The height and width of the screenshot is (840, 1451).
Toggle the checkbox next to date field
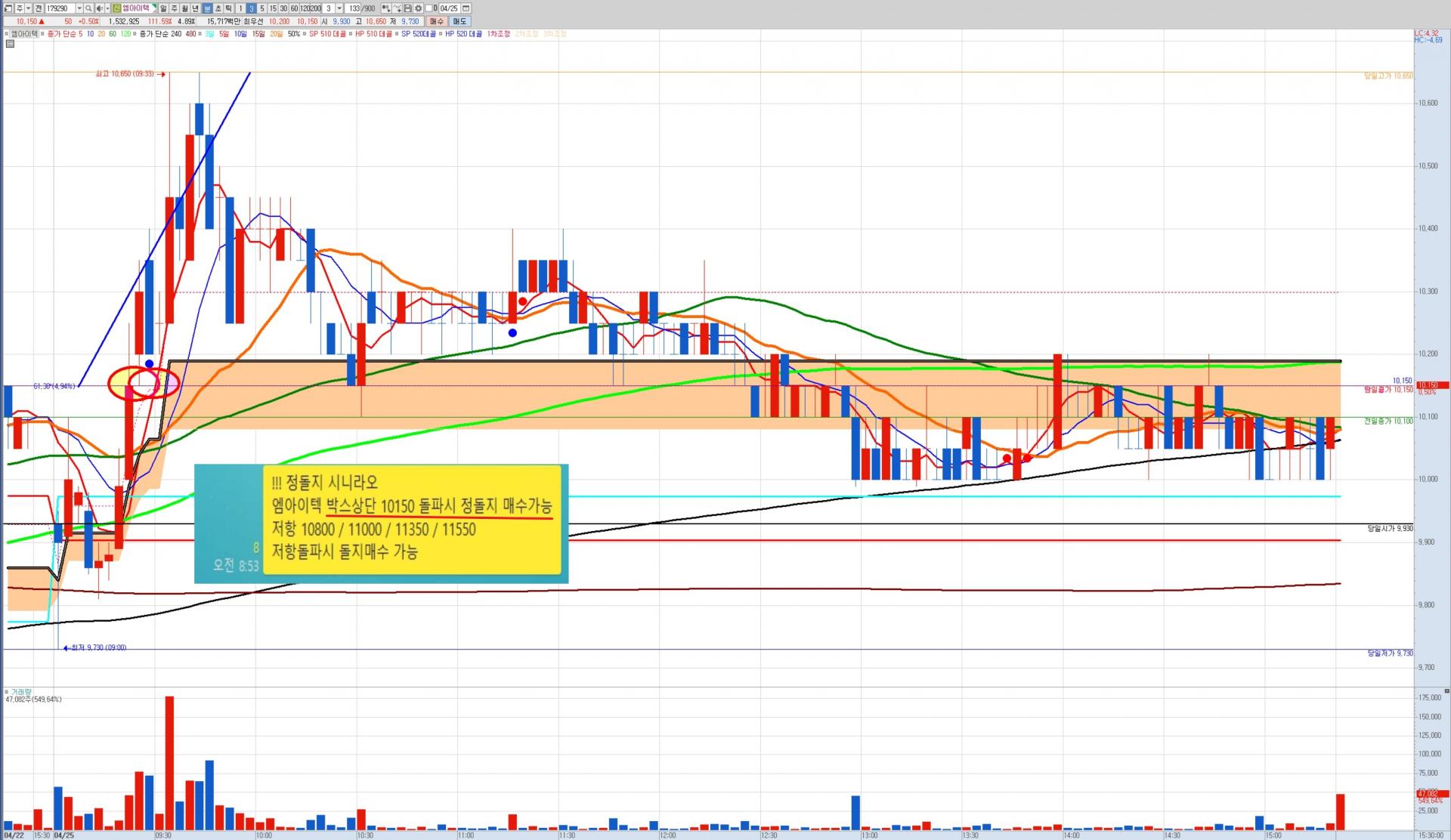click(428, 8)
